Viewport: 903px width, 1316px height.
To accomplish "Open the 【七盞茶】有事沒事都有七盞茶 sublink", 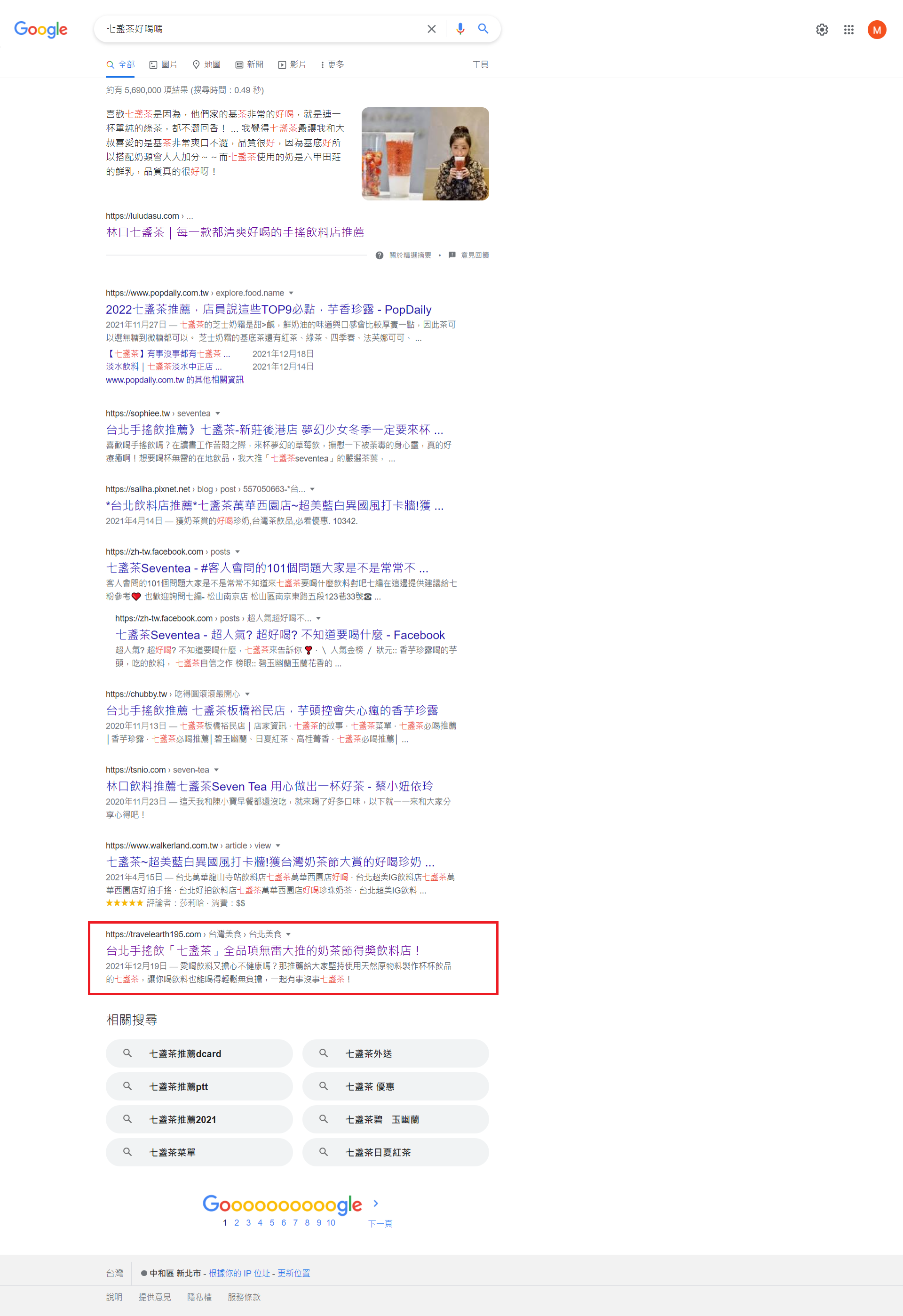I will pos(167,354).
